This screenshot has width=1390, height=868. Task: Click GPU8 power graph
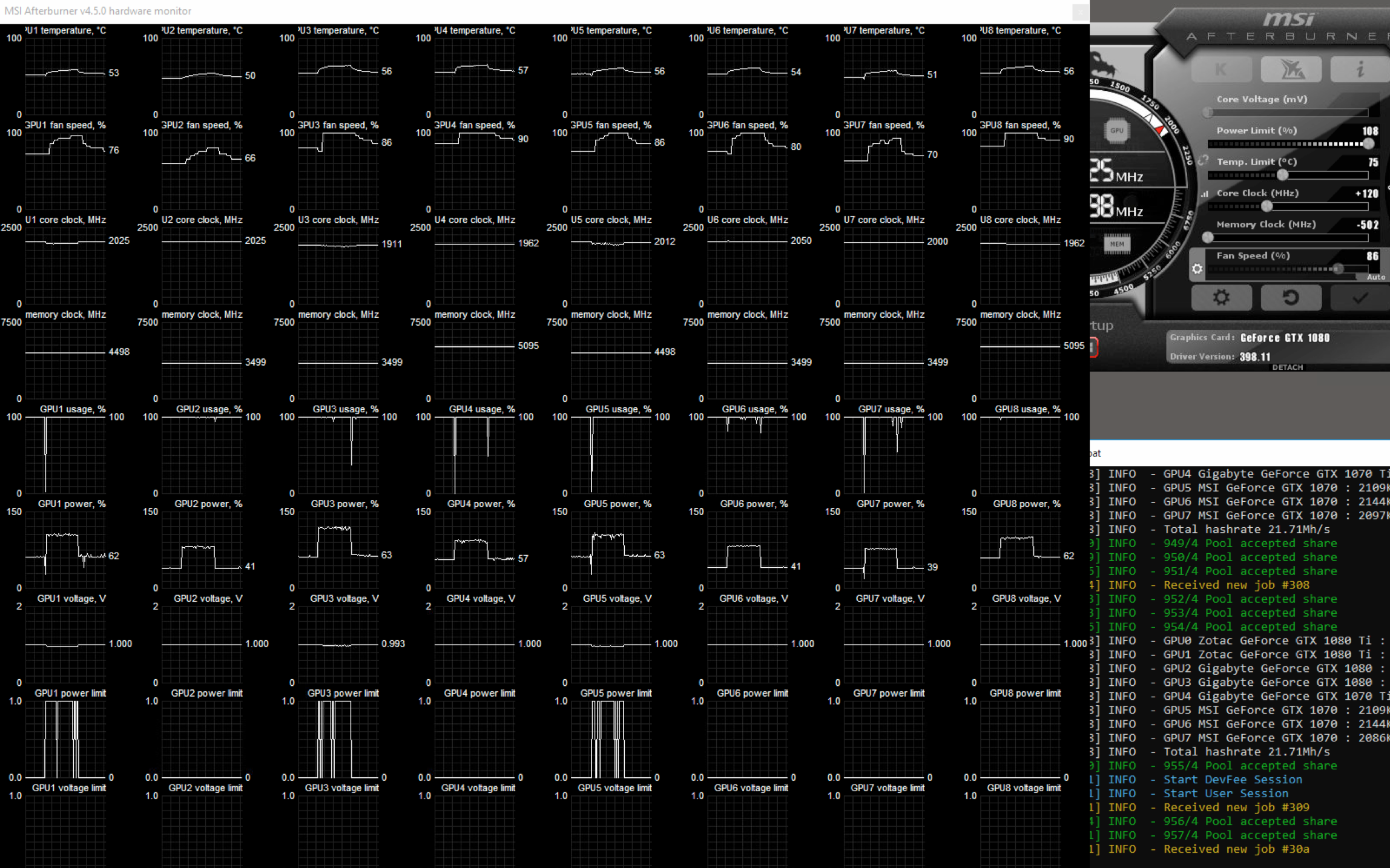tap(1019, 550)
